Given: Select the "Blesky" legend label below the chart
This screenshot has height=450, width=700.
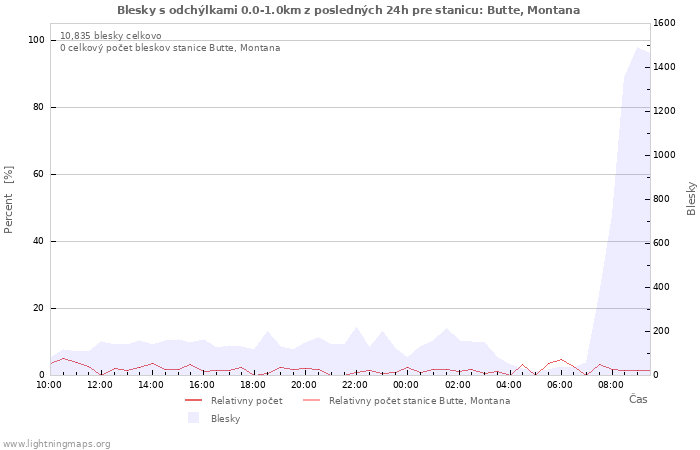Looking at the screenshot, I should tap(225, 419).
